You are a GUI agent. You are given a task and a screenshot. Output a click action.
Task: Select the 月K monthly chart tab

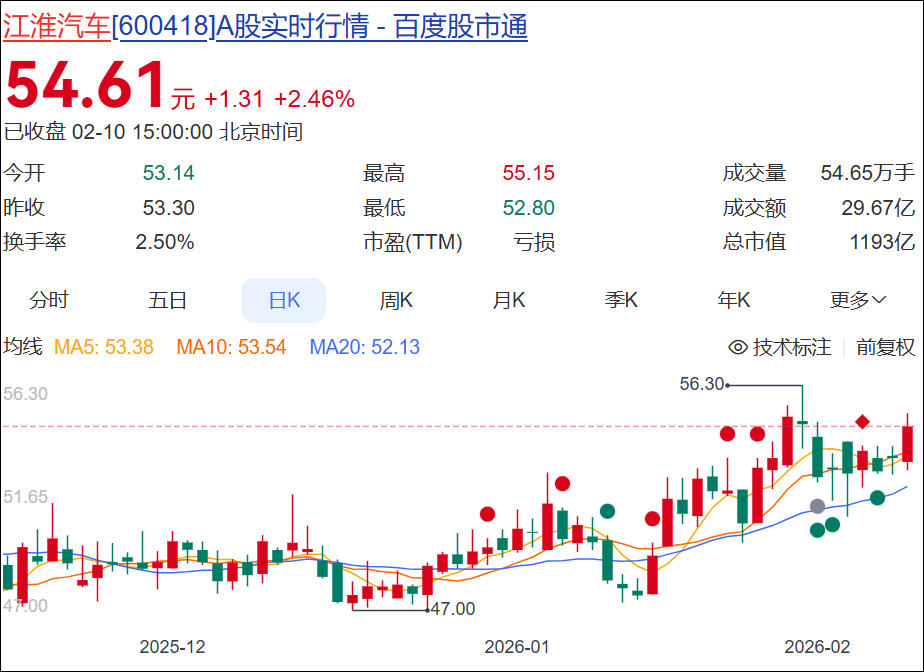click(509, 300)
